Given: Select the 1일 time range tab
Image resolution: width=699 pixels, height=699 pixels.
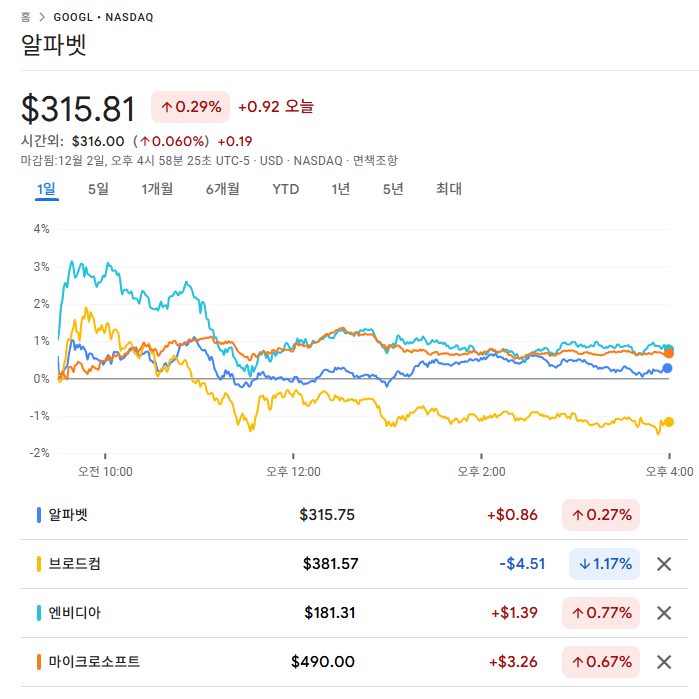Looking at the screenshot, I should point(47,189).
